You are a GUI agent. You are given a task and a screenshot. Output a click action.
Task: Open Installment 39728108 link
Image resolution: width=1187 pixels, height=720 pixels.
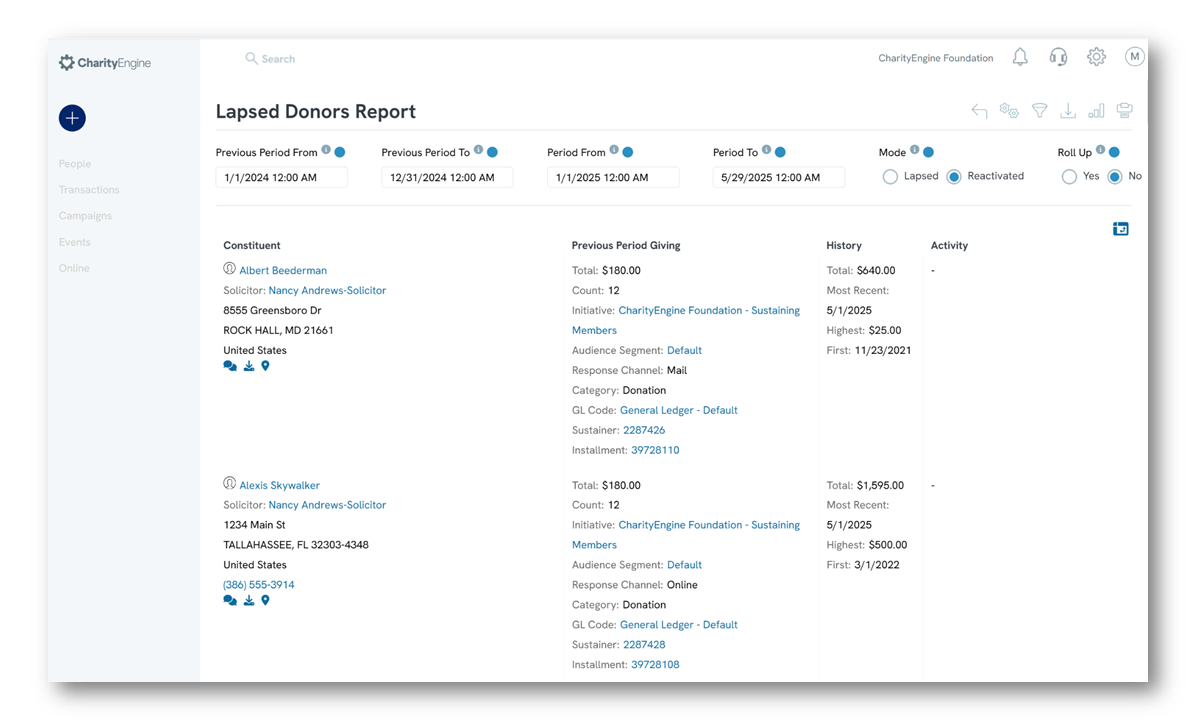click(655, 665)
